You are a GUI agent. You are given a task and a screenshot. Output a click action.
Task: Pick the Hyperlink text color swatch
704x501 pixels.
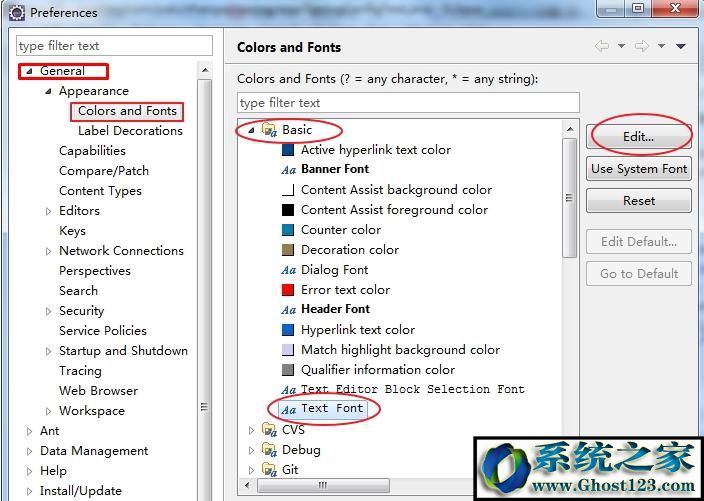(x=288, y=330)
